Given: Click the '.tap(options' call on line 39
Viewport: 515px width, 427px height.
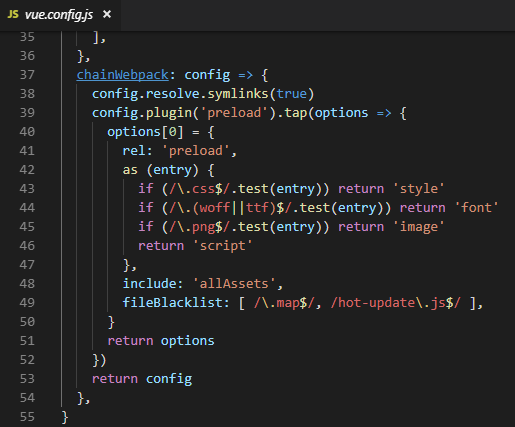Looking at the screenshot, I should click(x=322, y=113).
